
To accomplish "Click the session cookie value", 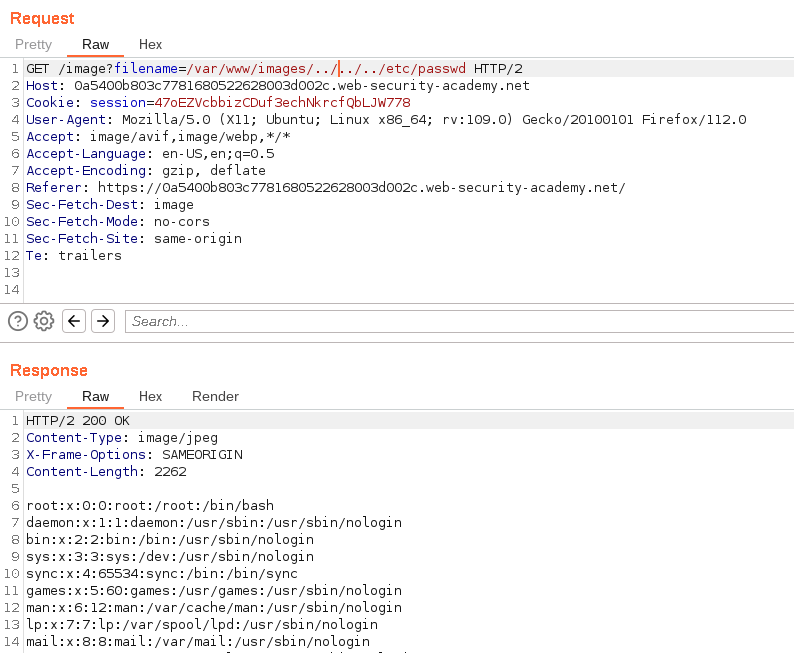I will pyautogui.click(x=282, y=103).
